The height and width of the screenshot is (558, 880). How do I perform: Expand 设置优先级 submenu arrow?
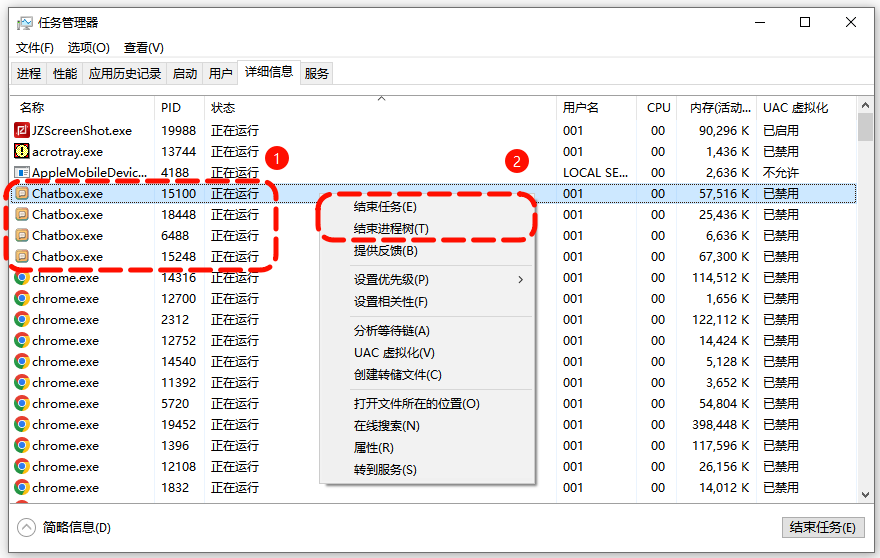coord(521,280)
